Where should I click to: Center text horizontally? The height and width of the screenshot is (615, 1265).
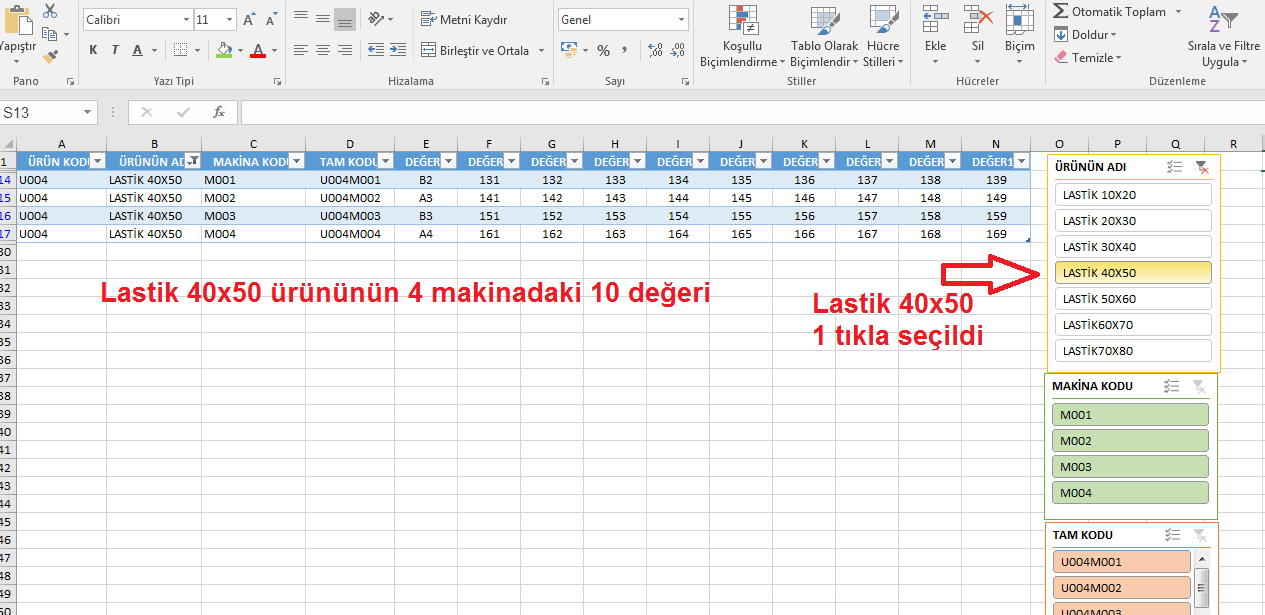[x=323, y=50]
